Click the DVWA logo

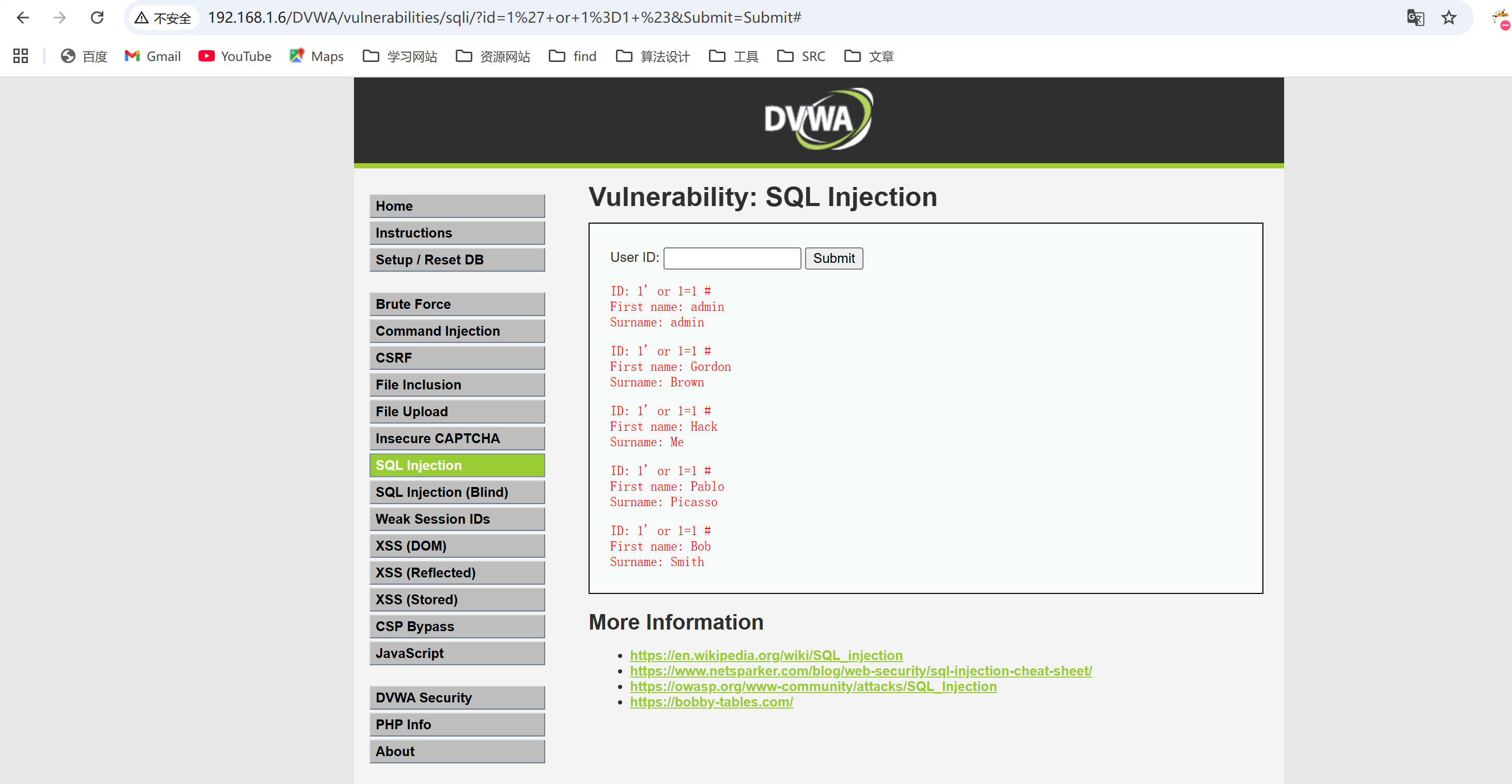point(818,119)
